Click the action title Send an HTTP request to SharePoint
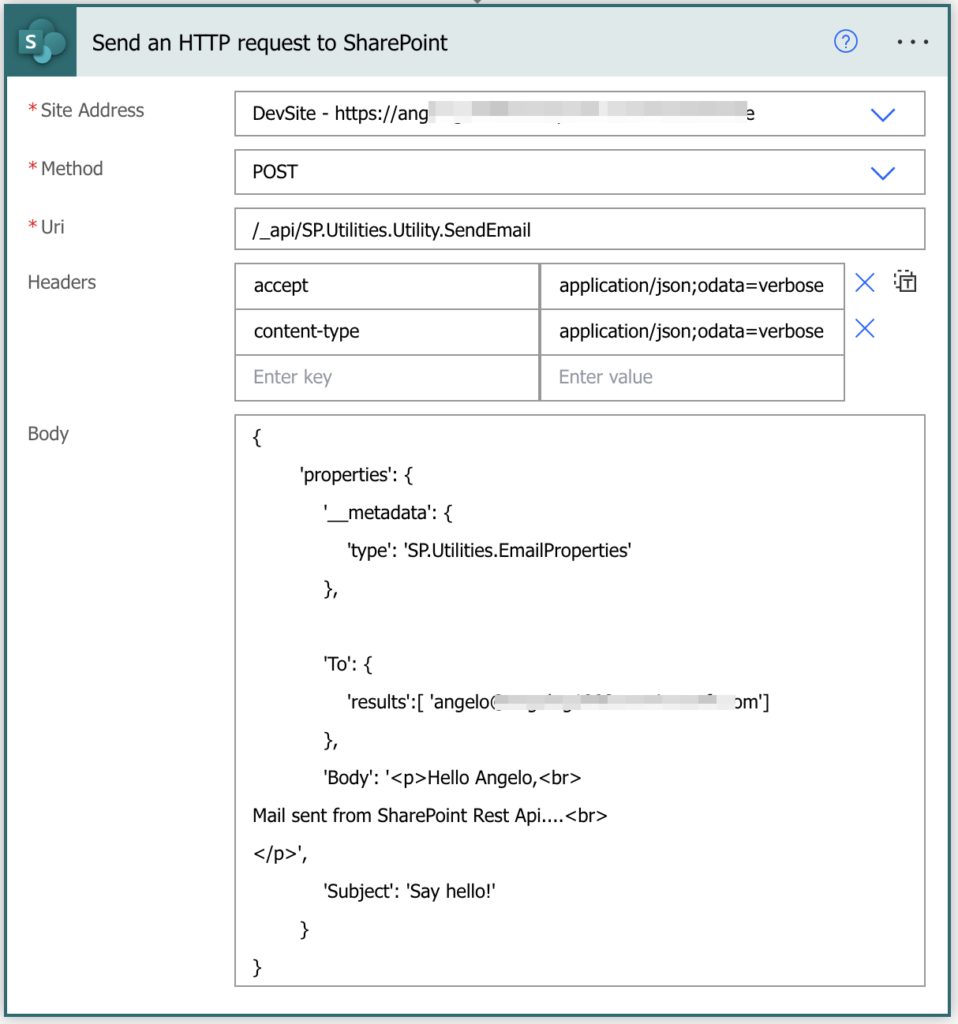Viewport: 958px width, 1024px height. (x=270, y=43)
